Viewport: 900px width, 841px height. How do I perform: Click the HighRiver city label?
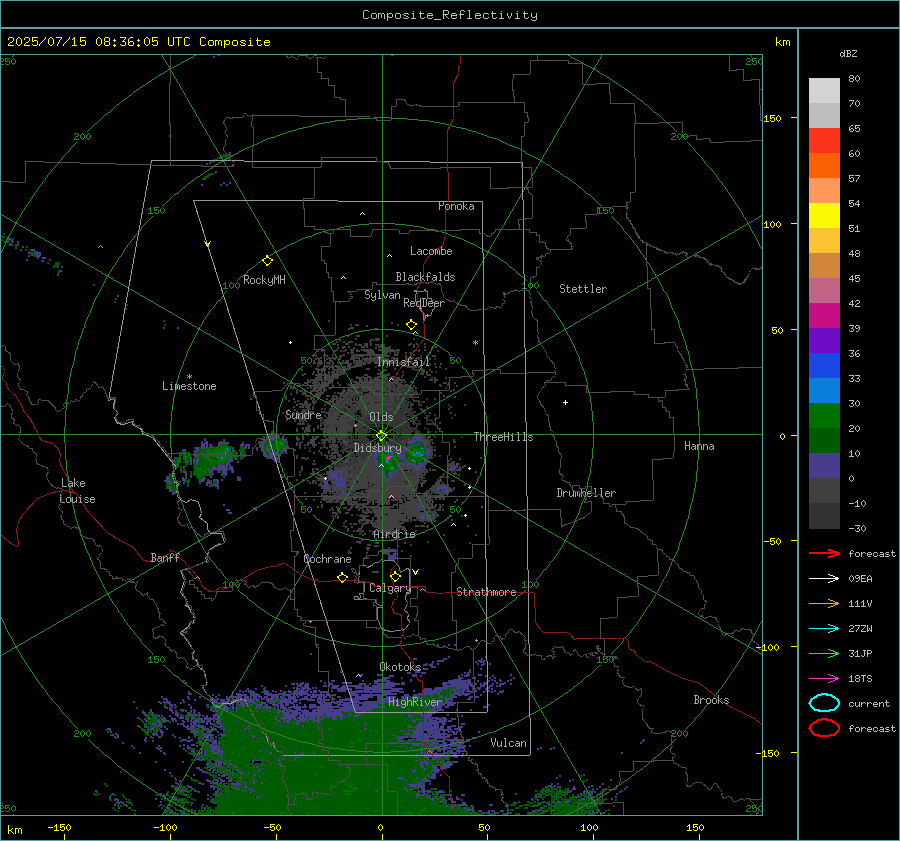[x=415, y=702]
